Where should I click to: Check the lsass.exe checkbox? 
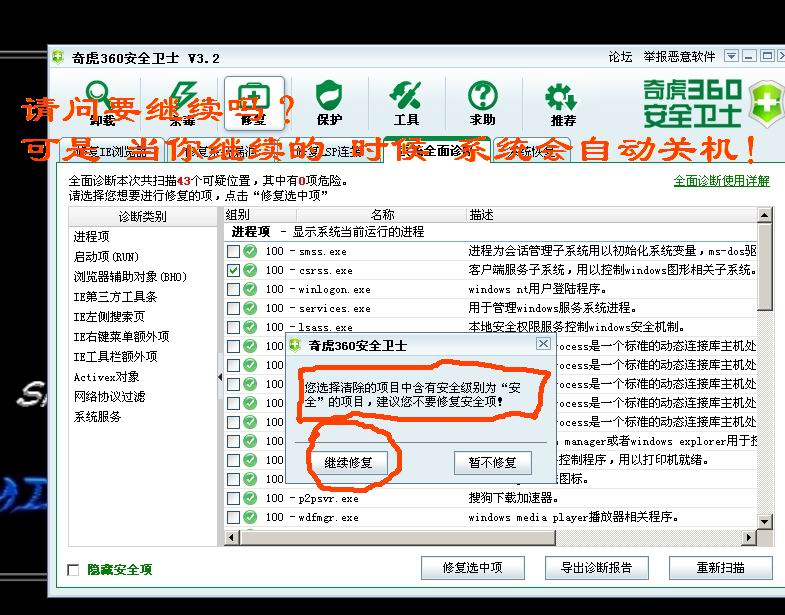233,327
